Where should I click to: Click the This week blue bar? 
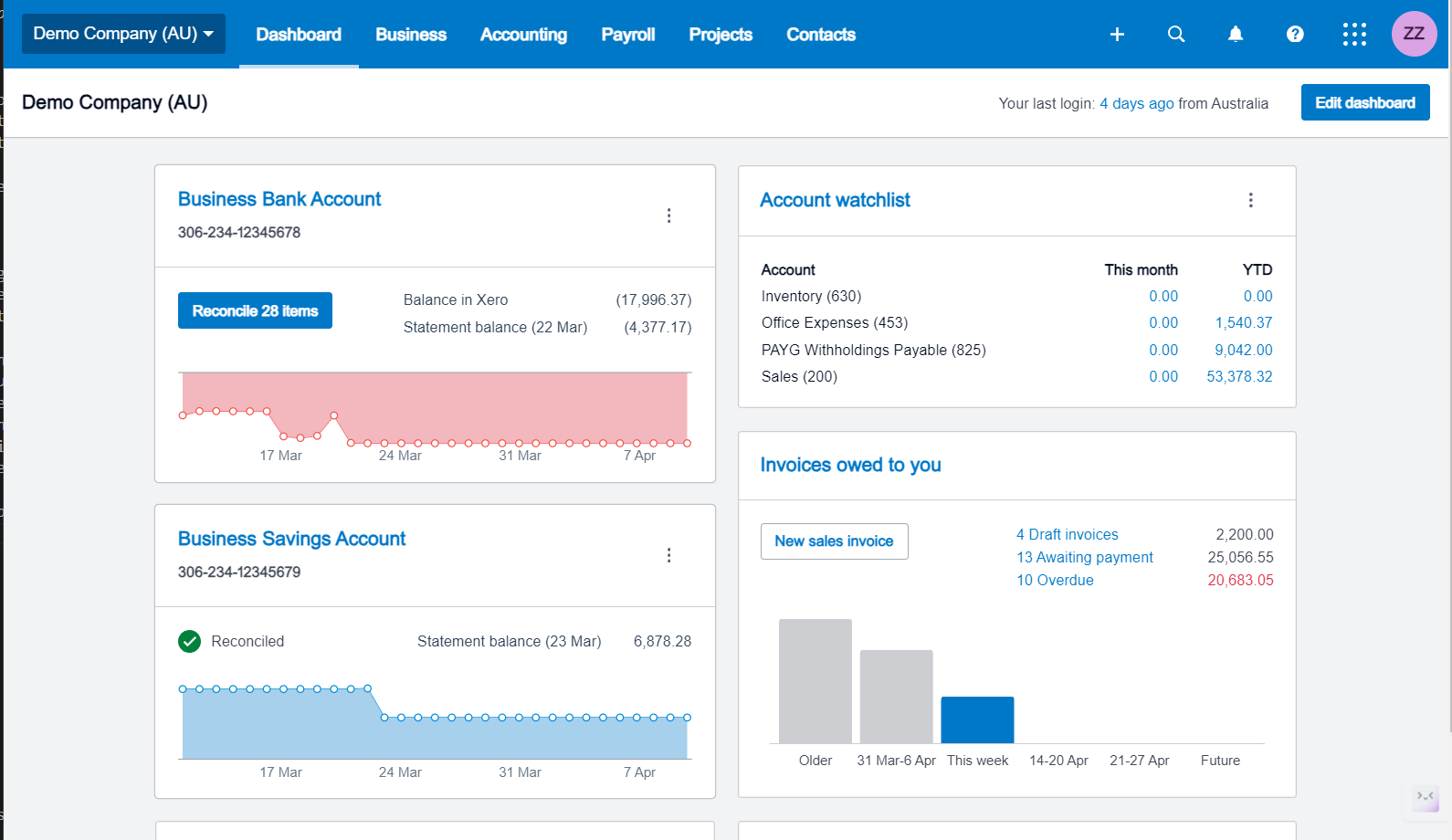click(x=977, y=720)
